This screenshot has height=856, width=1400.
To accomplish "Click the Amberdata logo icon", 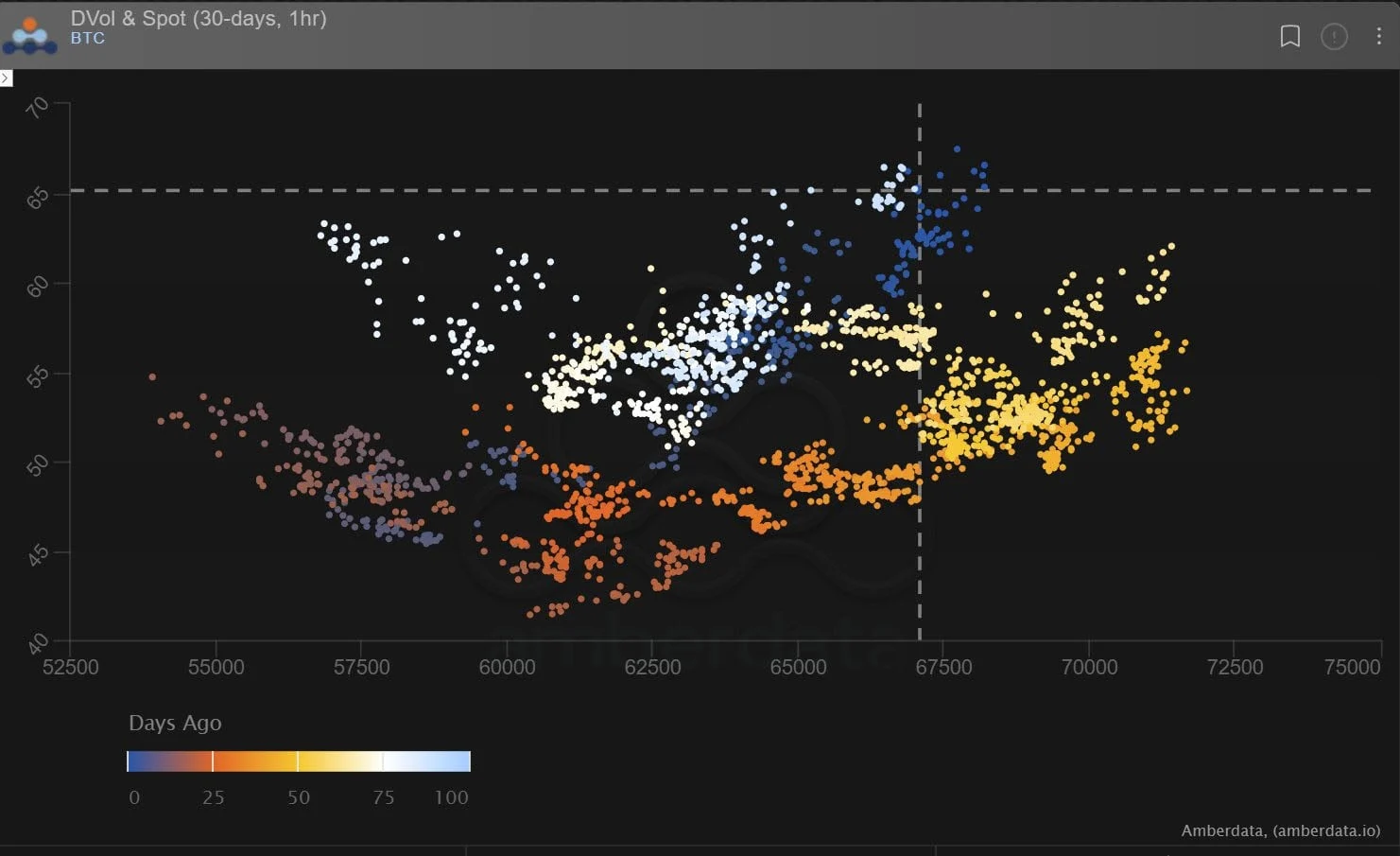I will (x=29, y=34).
